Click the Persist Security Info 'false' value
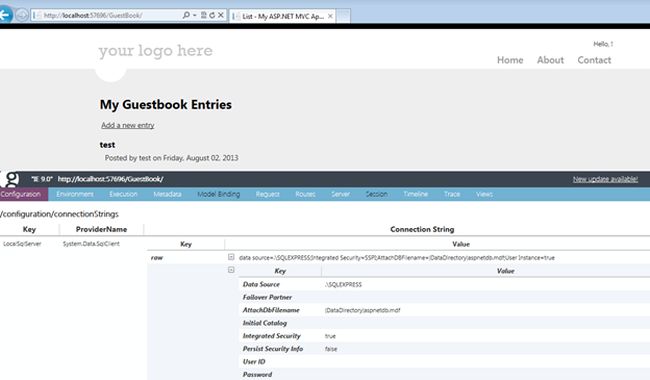The height and width of the screenshot is (380, 650). tap(331, 349)
